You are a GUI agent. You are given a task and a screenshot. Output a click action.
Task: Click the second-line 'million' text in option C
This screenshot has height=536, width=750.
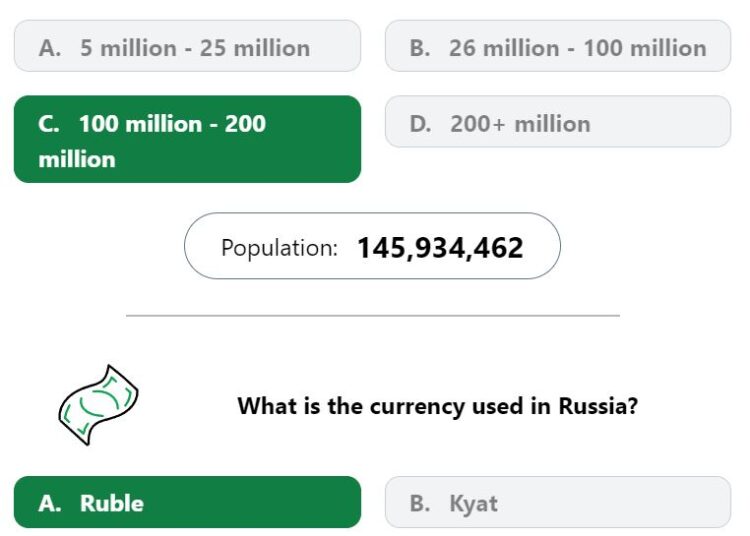click(x=77, y=160)
